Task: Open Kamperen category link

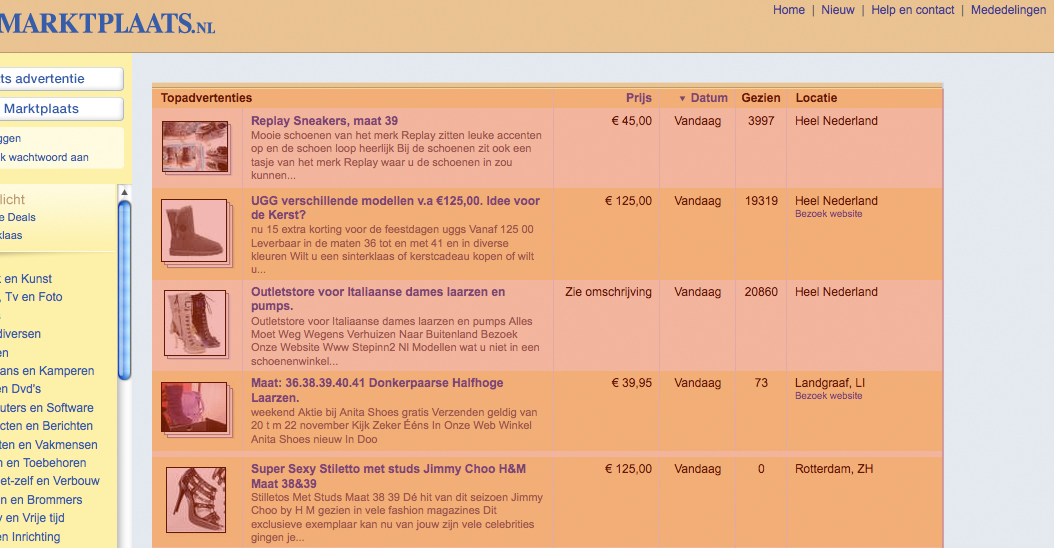Action: tap(47, 371)
